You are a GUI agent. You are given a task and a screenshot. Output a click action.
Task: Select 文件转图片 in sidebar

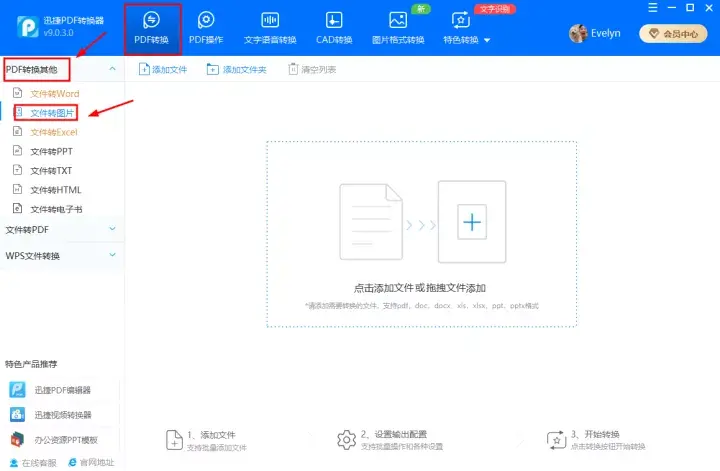click(x=52, y=113)
